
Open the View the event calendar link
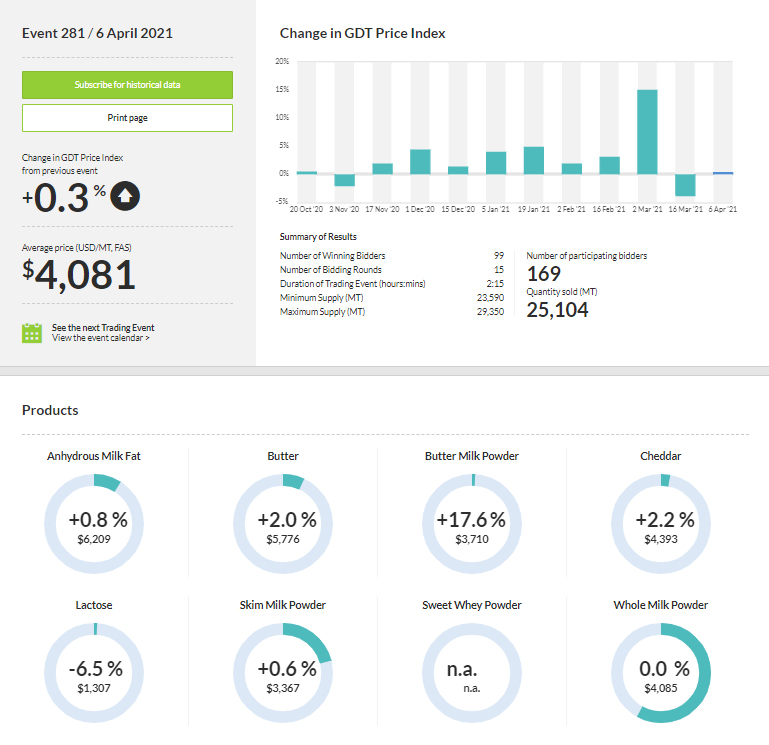click(x=101, y=339)
